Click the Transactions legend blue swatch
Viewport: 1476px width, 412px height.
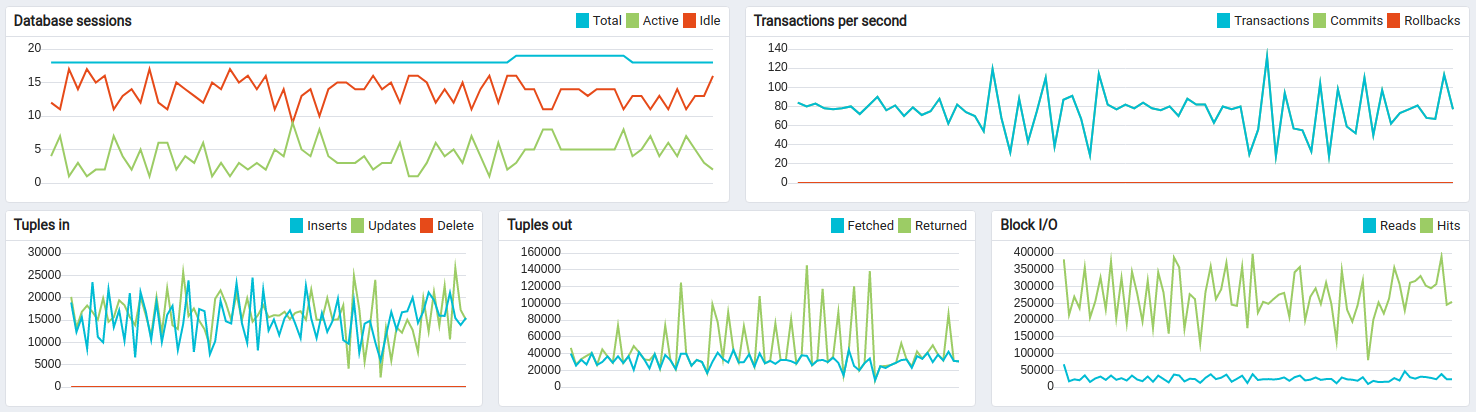coord(1223,21)
